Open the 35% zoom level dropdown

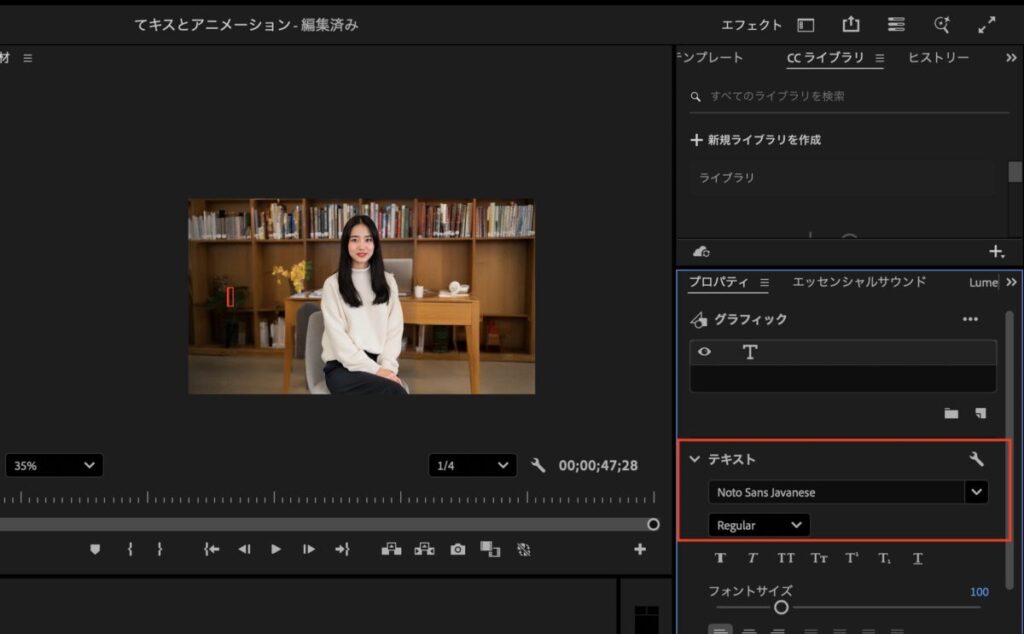click(54, 465)
